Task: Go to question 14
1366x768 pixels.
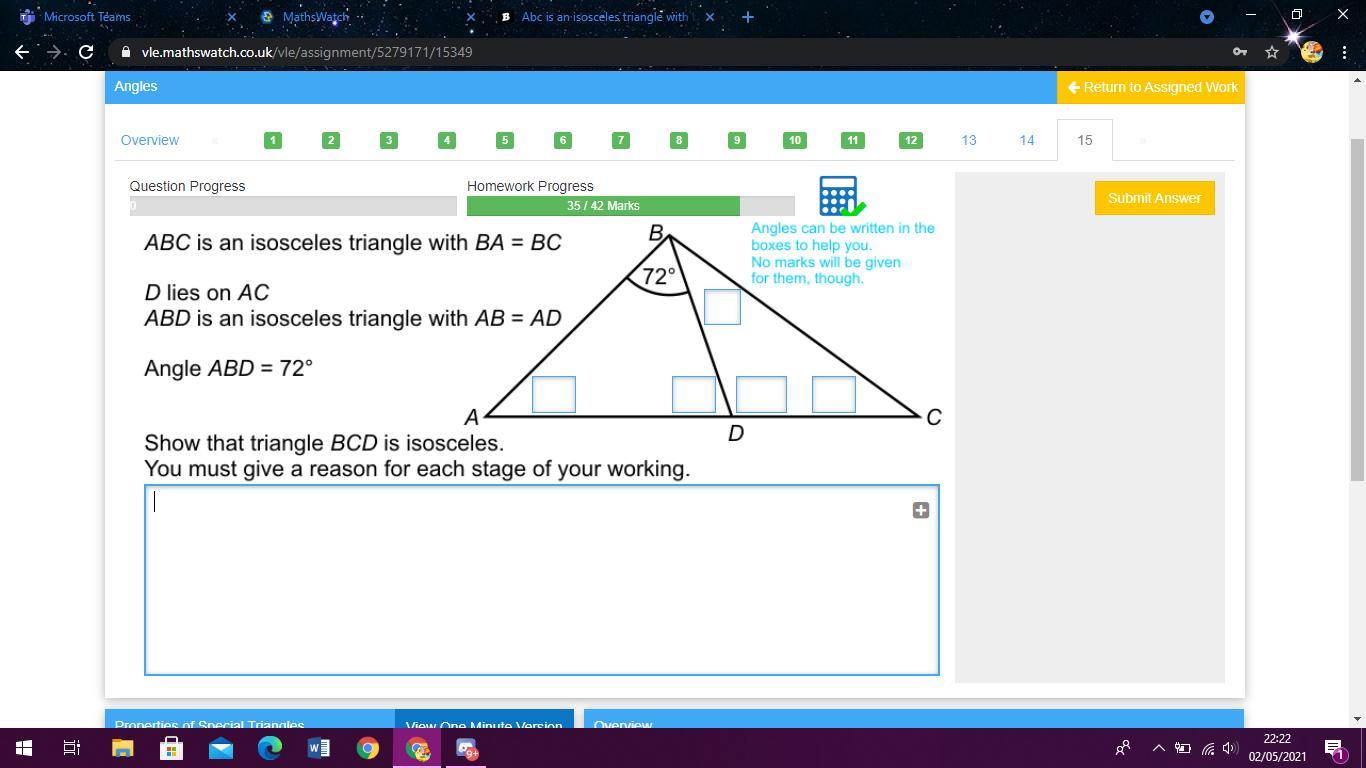Action: (x=1027, y=140)
